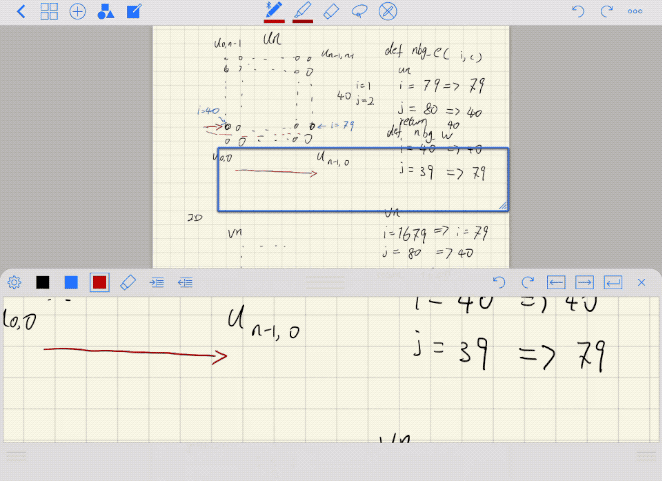Screen dimensions: 662x481
Task: Tap the add page plus icon
Action: [x=77, y=11]
